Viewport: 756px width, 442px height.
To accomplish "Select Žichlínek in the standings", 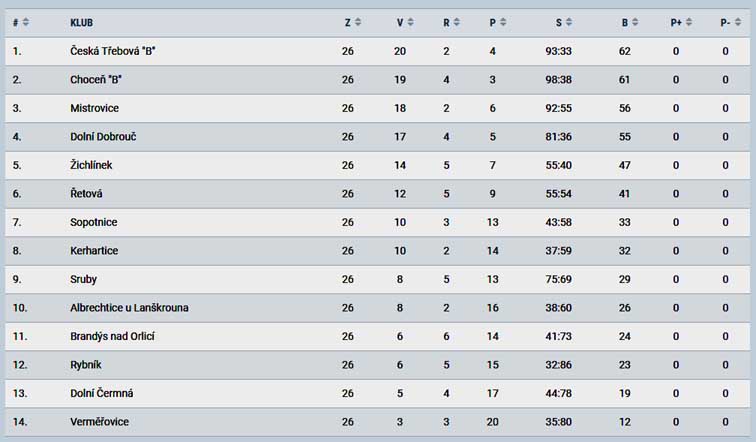I will coord(91,165).
